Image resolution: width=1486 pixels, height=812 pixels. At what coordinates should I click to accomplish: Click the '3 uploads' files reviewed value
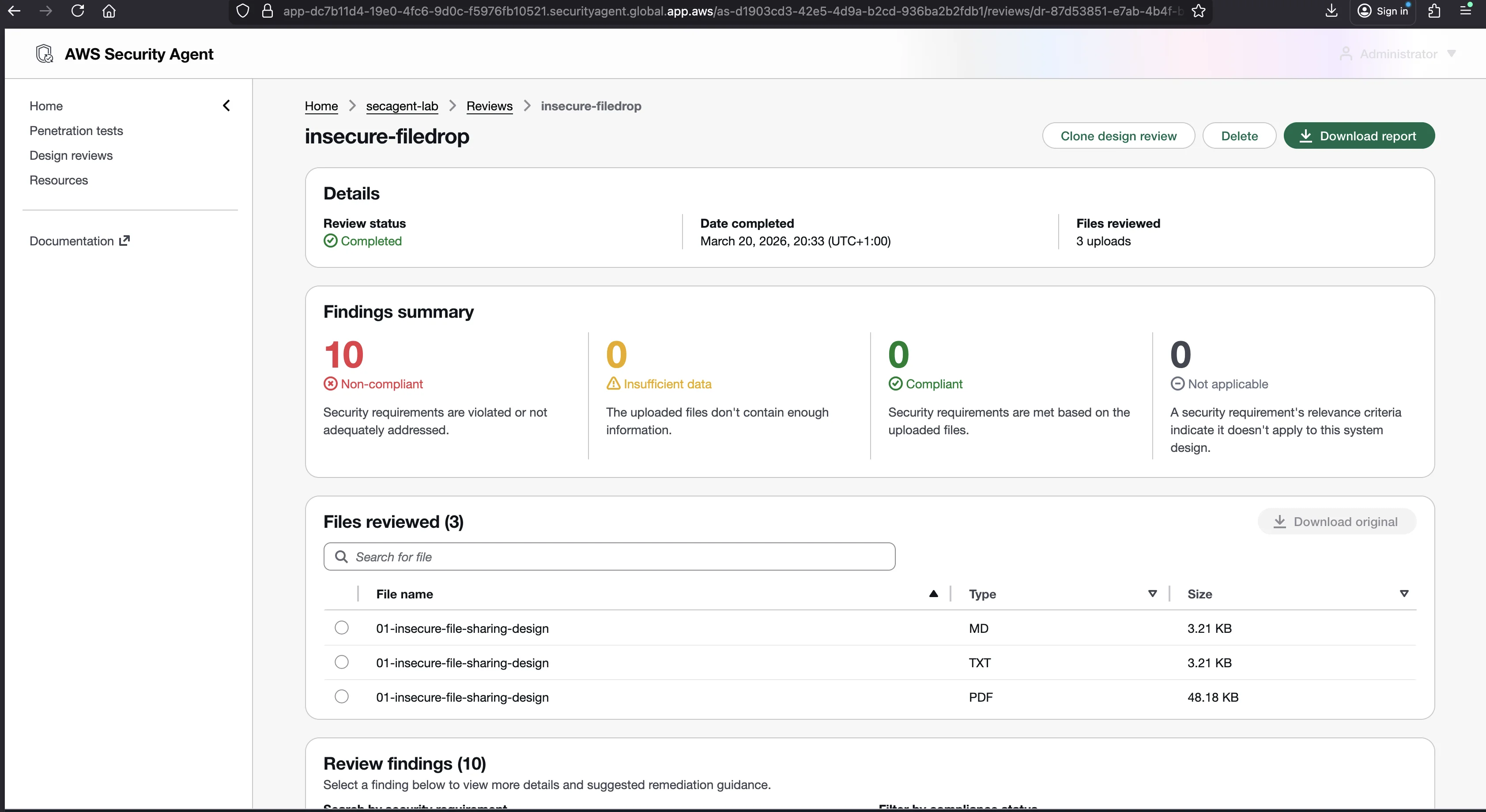tap(1103, 241)
